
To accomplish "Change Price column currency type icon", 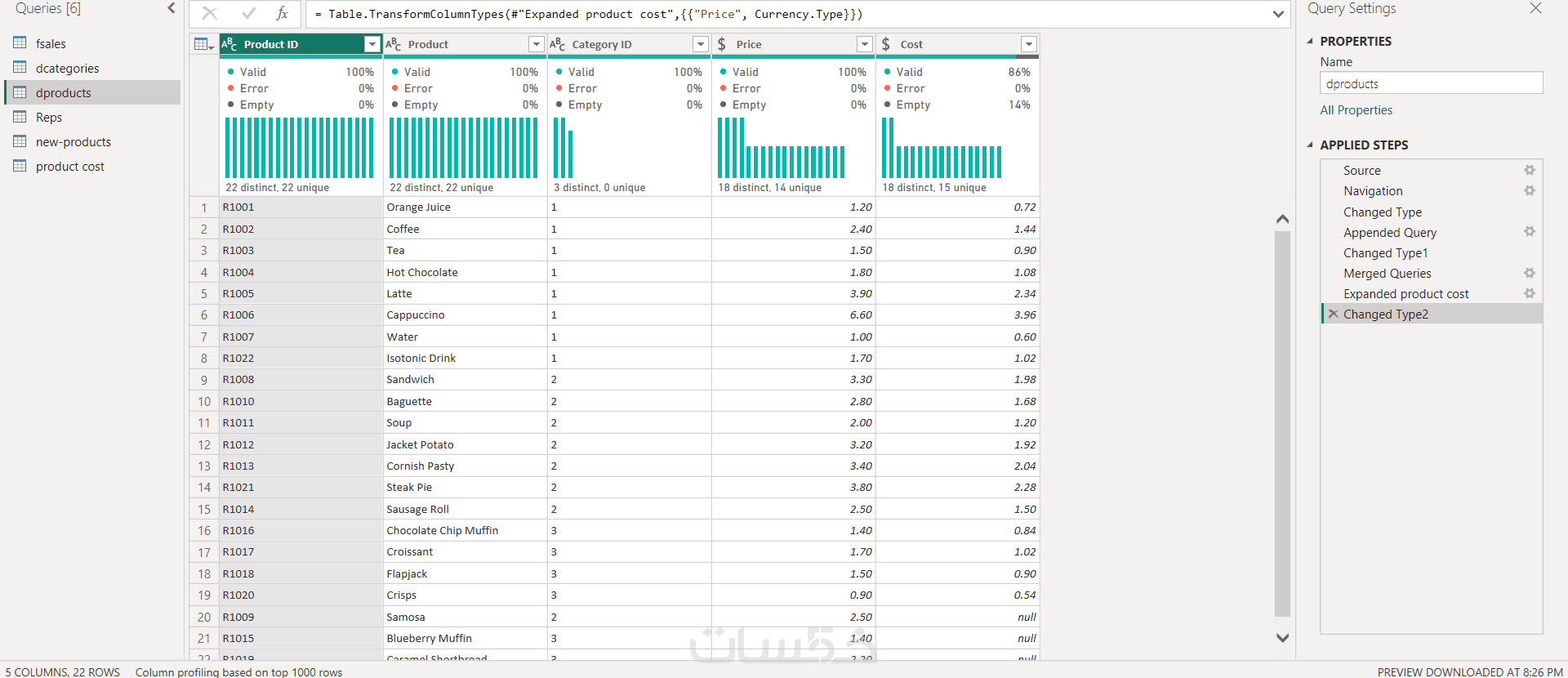I will pyautogui.click(x=722, y=44).
